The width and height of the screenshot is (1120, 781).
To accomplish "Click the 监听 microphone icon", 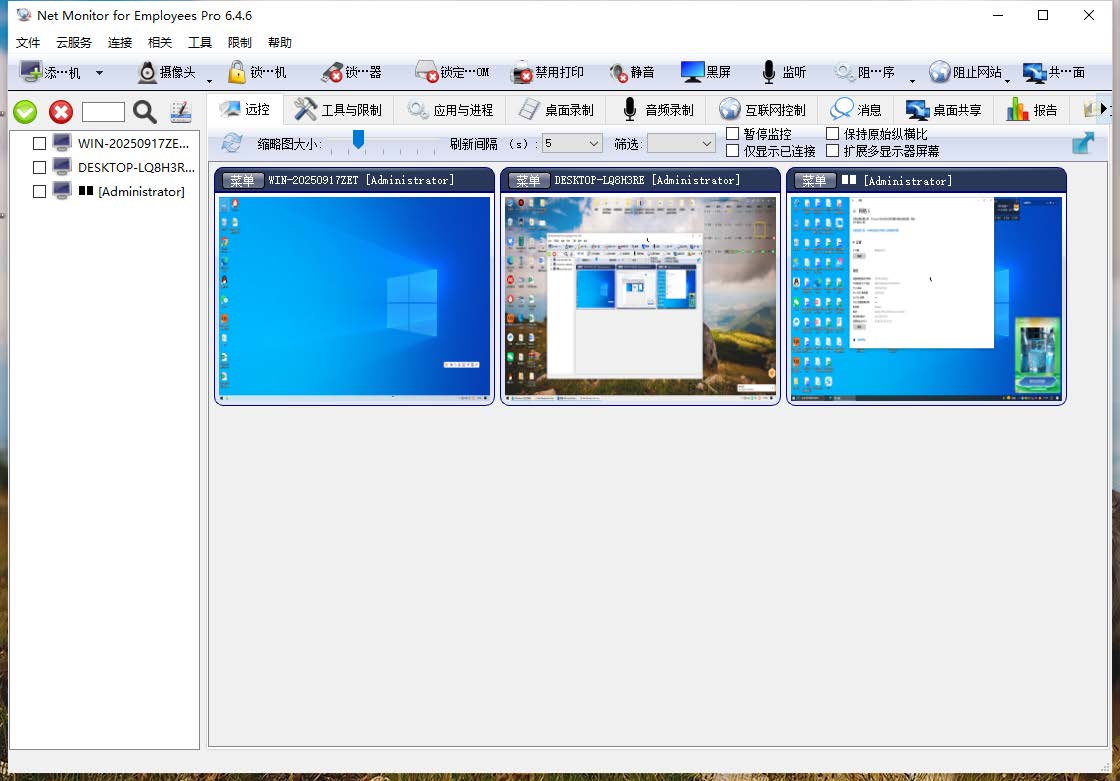I will (768, 72).
